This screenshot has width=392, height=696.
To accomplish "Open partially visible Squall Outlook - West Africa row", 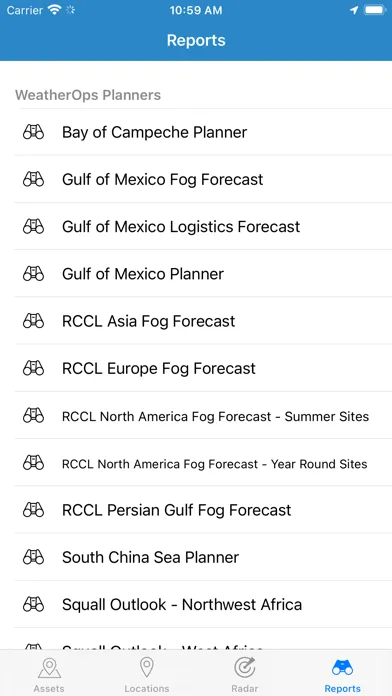I will click(x=203, y=640).
